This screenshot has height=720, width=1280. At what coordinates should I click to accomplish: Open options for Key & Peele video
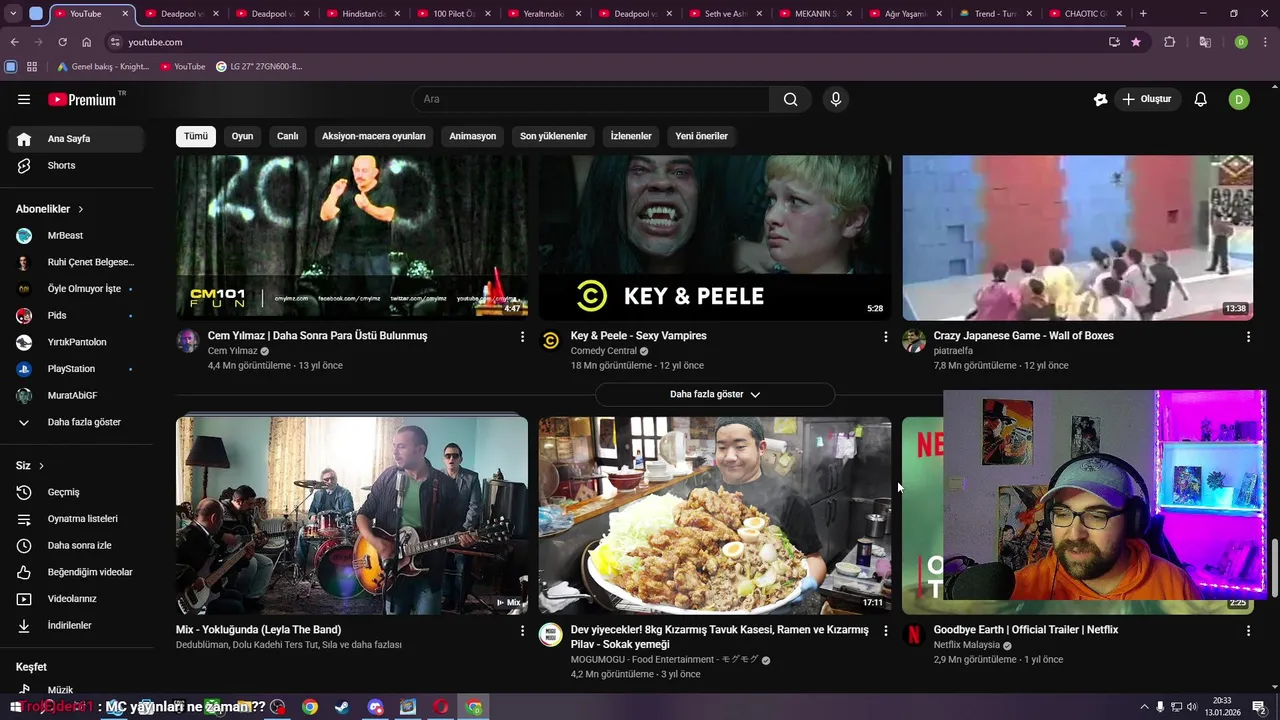pyautogui.click(x=885, y=337)
